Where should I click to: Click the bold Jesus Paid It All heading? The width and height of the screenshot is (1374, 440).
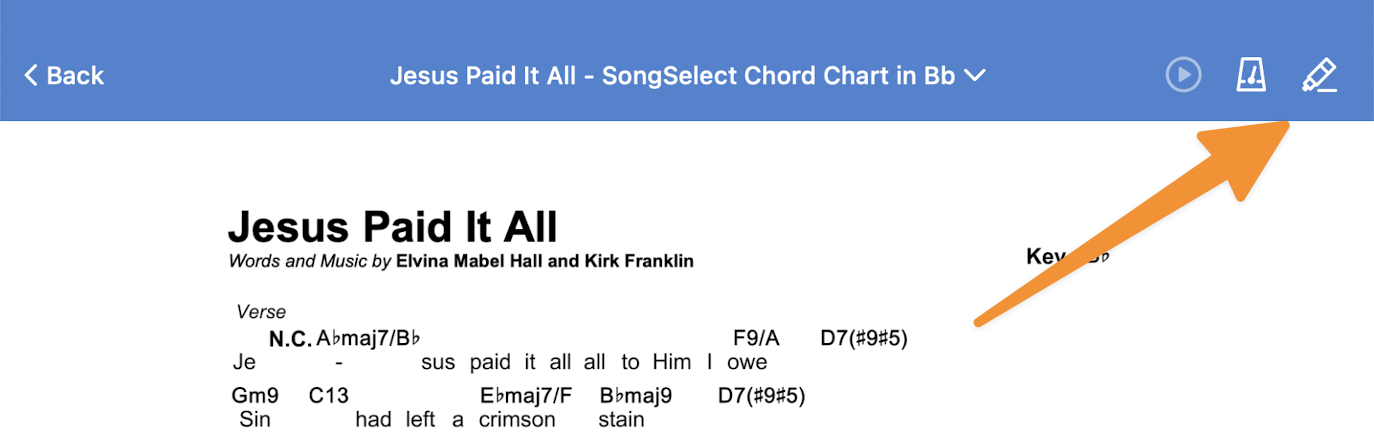coord(392,227)
